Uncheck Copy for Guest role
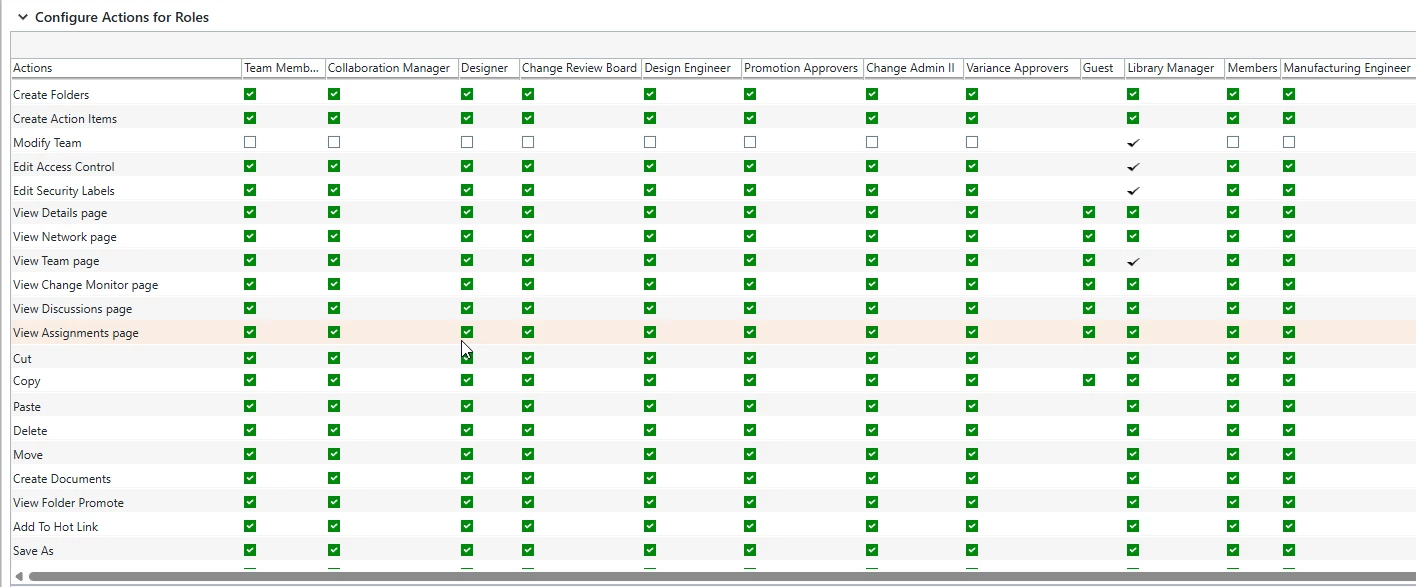The image size is (1416, 587). click(x=1089, y=380)
